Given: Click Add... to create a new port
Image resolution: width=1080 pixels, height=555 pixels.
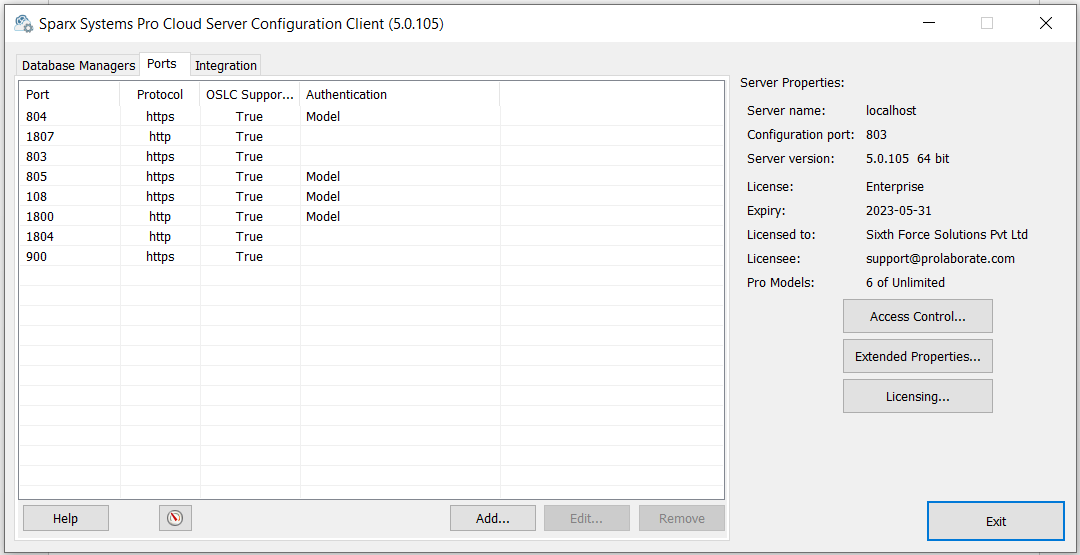Looking at the screenshot, I should tap(492, 518).
